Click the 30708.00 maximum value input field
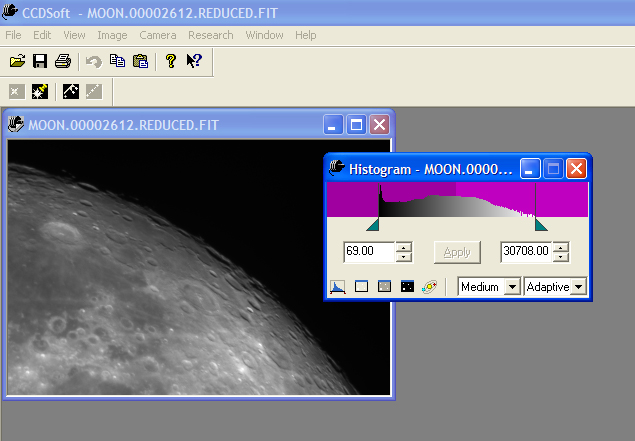Screen dimensions: 635x441 click(526, 252)
